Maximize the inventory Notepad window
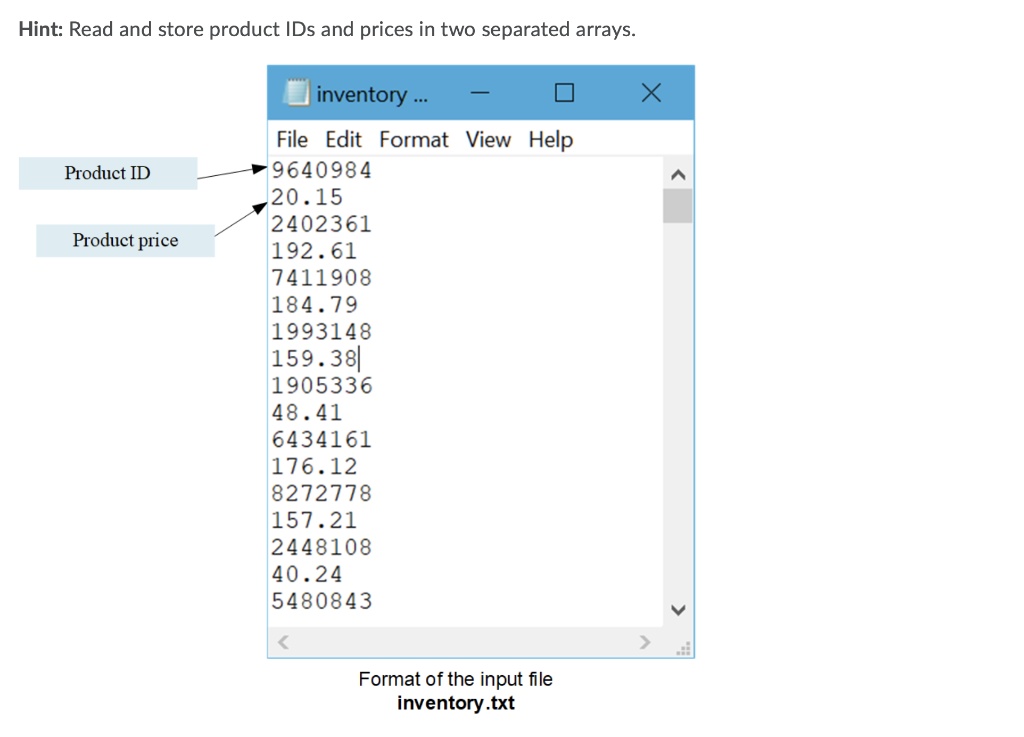Screen dimensions: 1024x737 563,92
